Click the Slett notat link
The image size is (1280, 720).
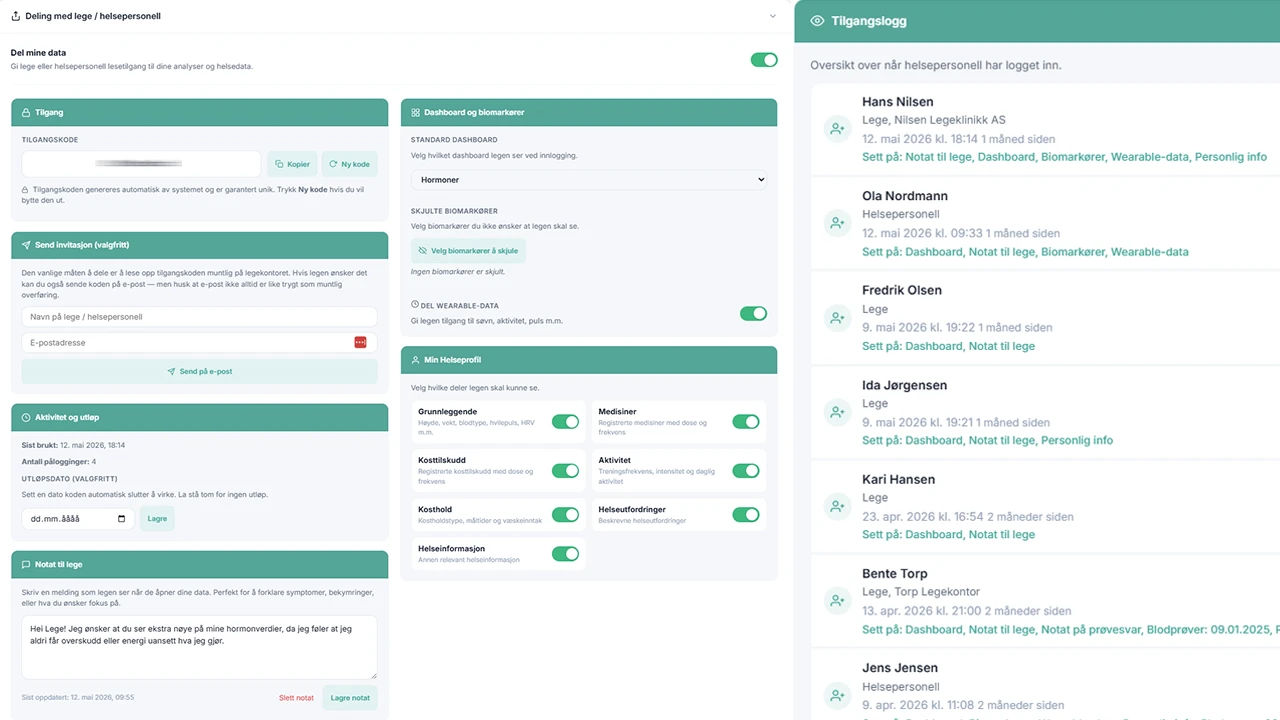tap(296, 697)
